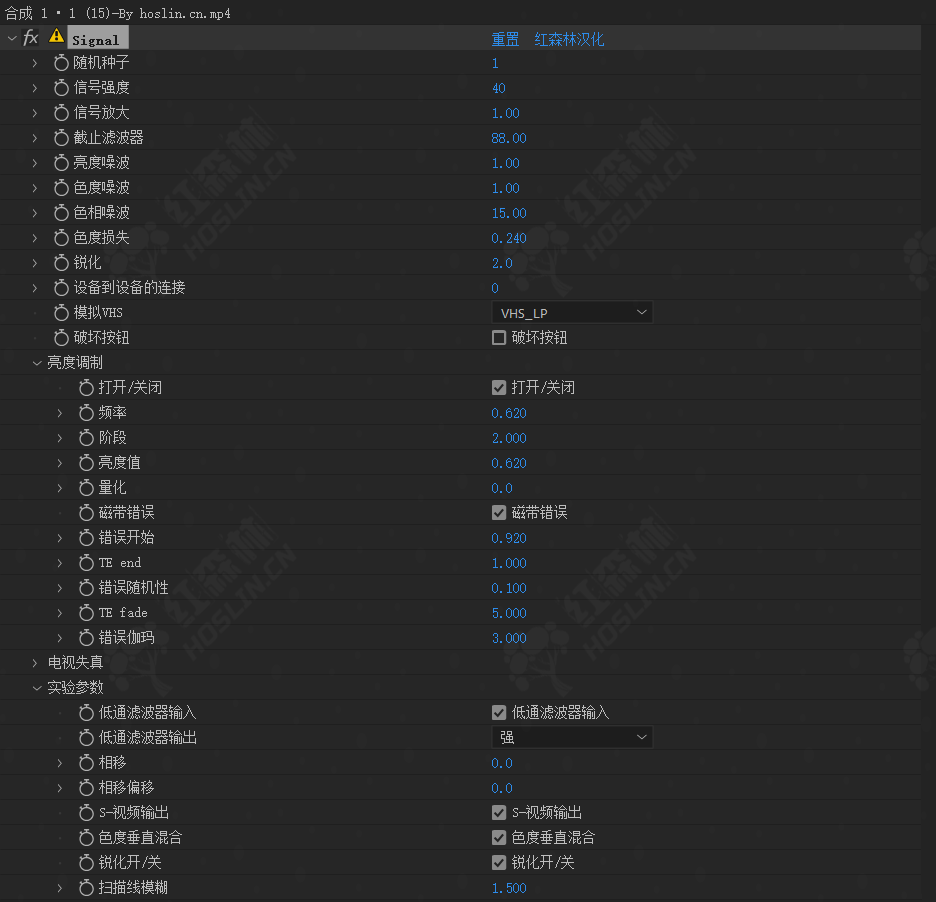Click the 色度损失 value 0.240

509,238
